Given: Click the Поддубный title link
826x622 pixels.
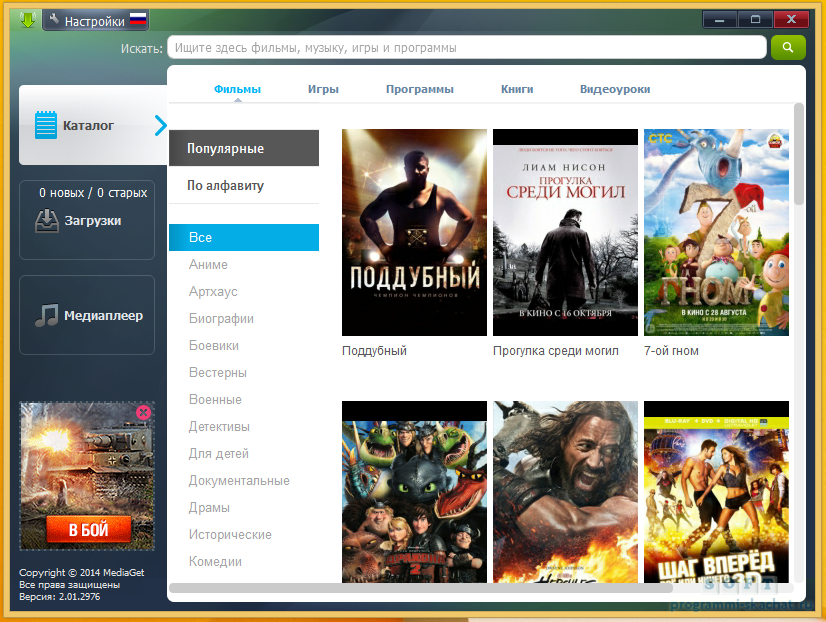Looking at the screenshot, I should click(374, 351).
